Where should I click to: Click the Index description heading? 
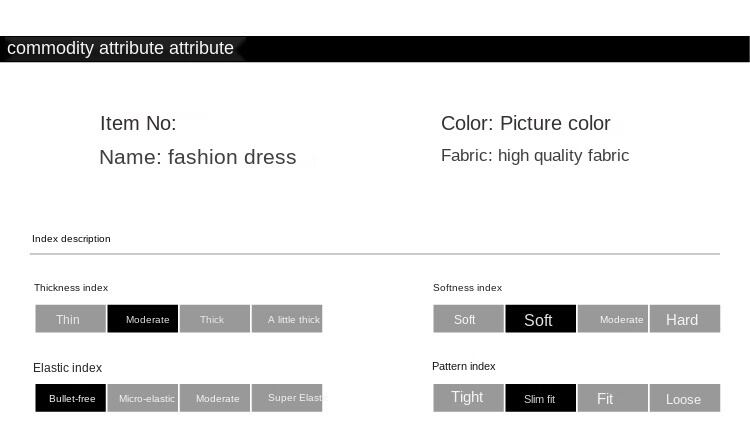71,239
